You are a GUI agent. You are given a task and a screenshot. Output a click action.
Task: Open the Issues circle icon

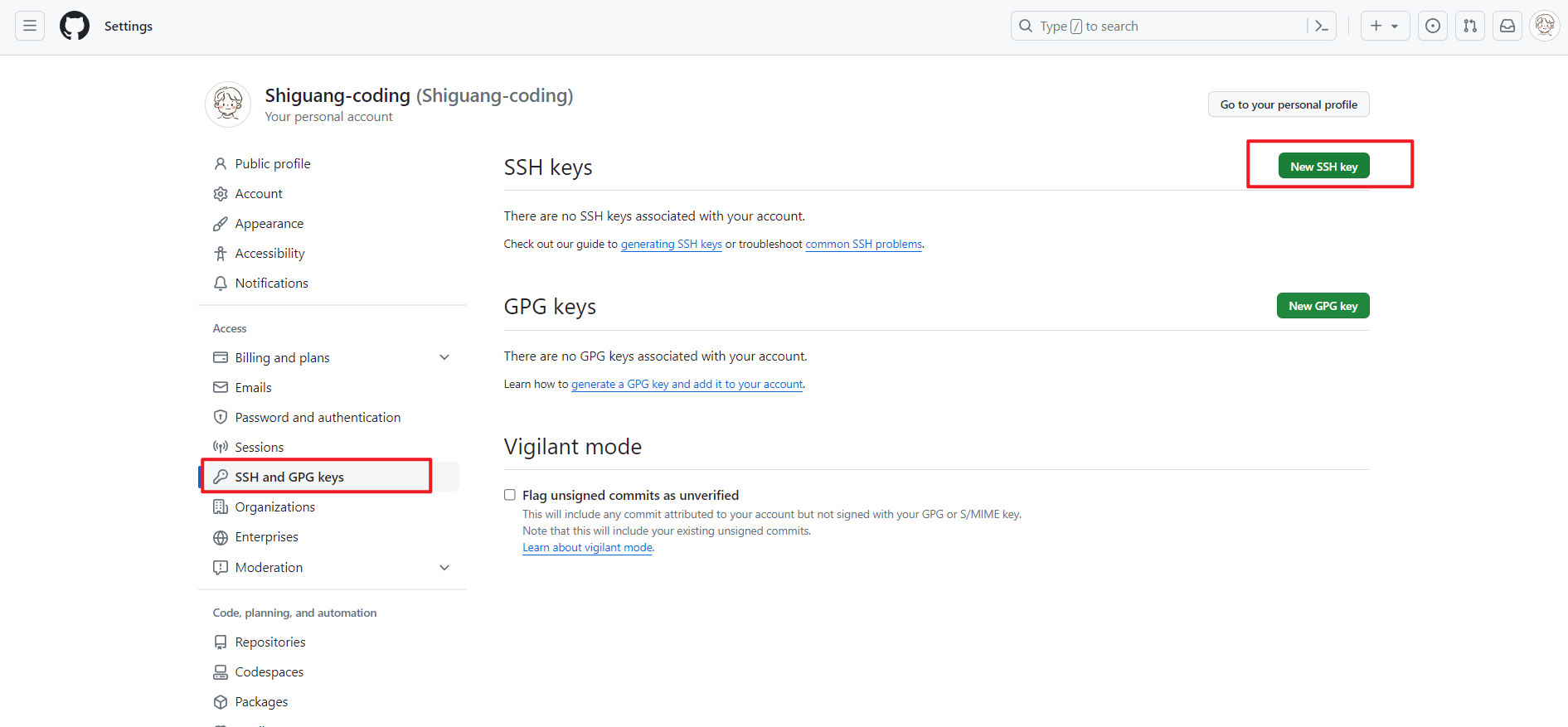pyautogui.click(x=1433, y=26)
